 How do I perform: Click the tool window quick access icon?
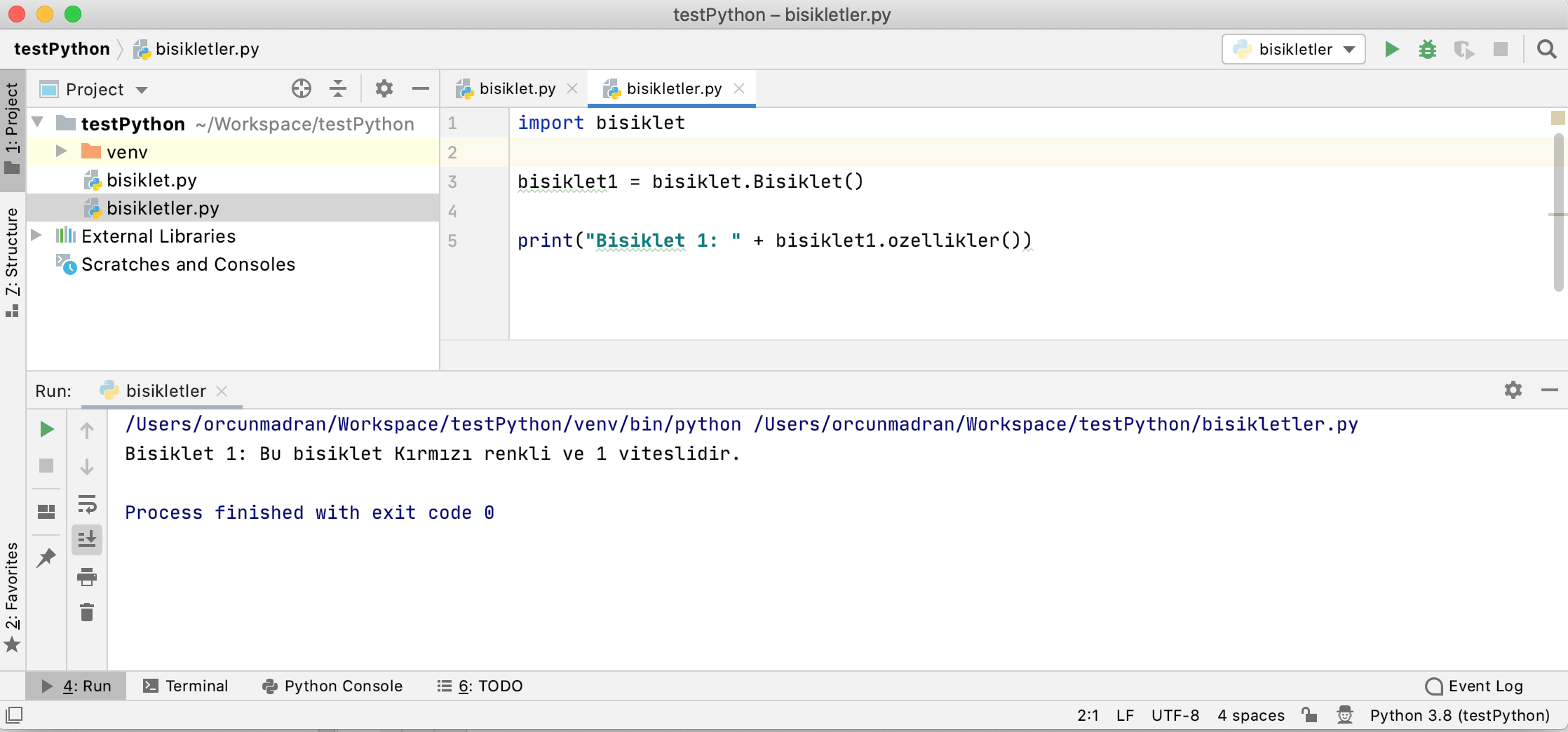[14, 715]
